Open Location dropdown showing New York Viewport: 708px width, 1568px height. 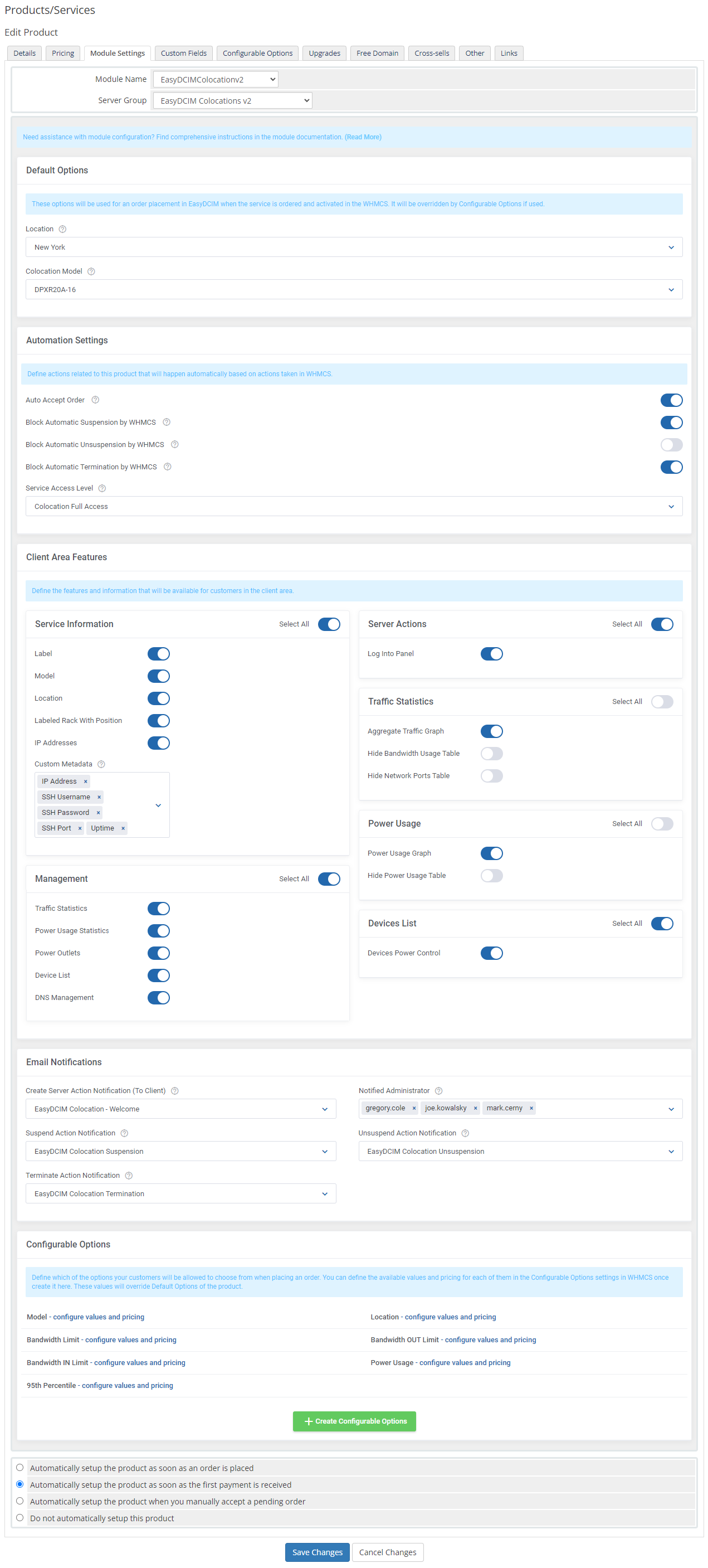[x=354, y=247]
